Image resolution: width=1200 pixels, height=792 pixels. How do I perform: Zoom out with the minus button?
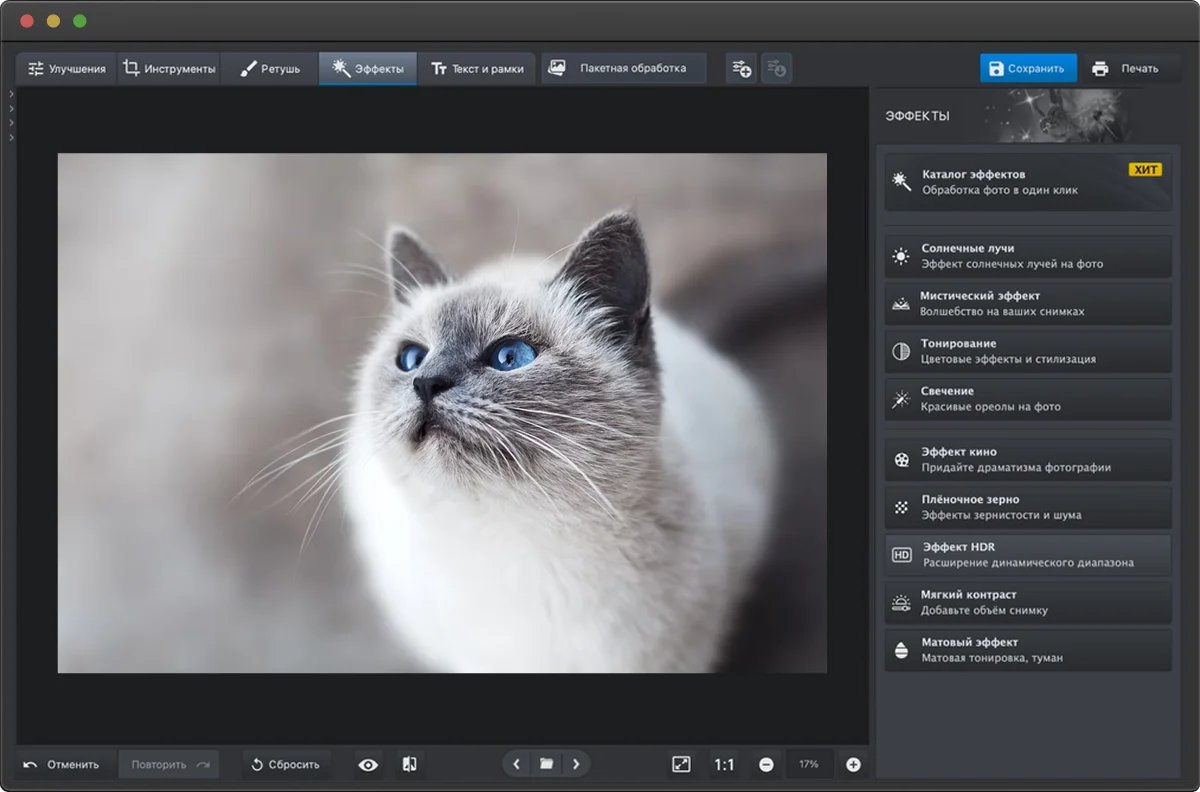[766, 765]
